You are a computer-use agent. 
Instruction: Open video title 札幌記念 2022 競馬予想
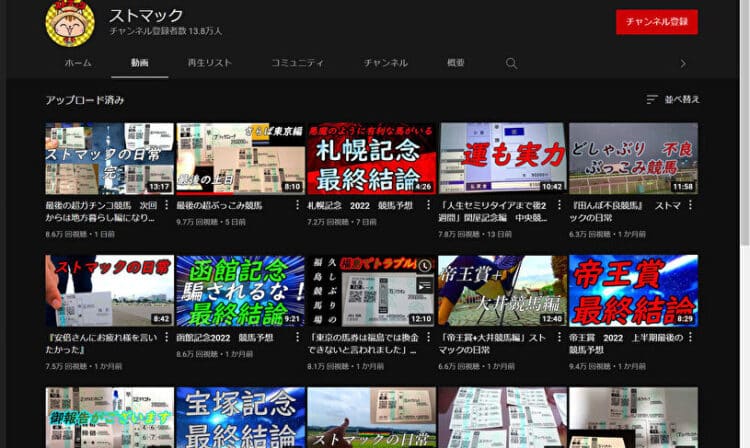pos(360,206)
